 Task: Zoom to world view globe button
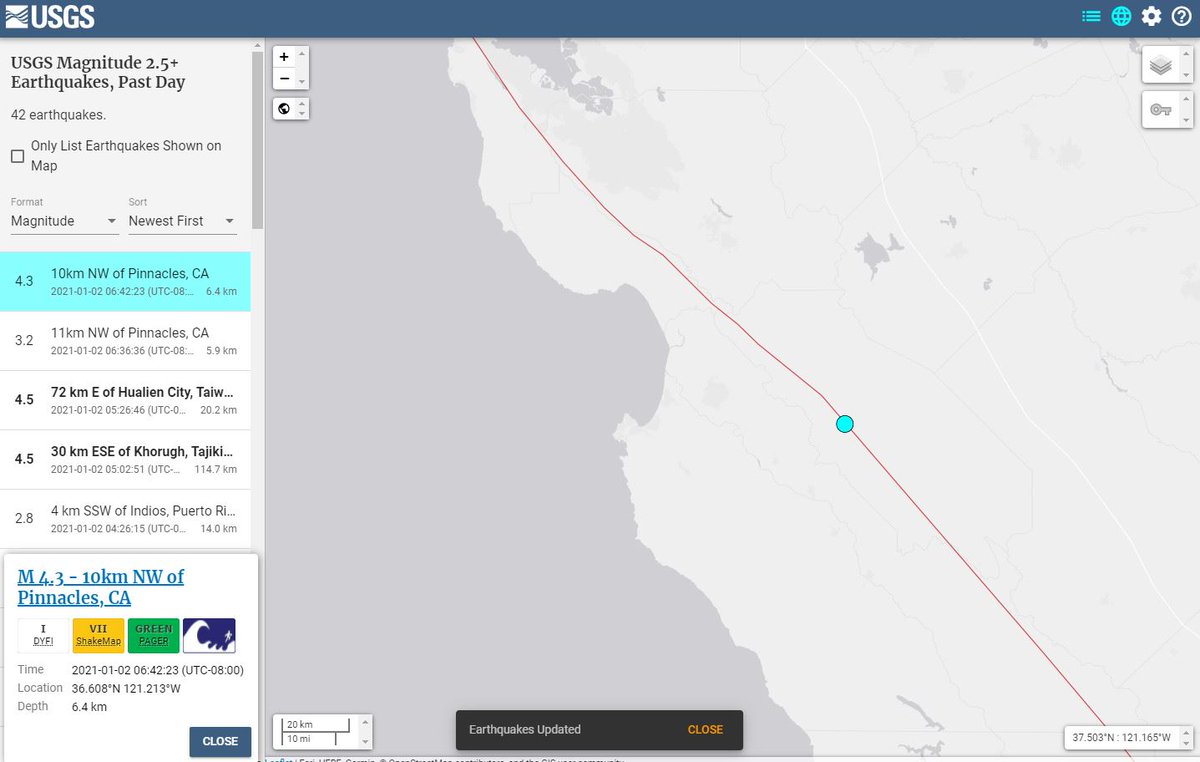click(284, 108)
